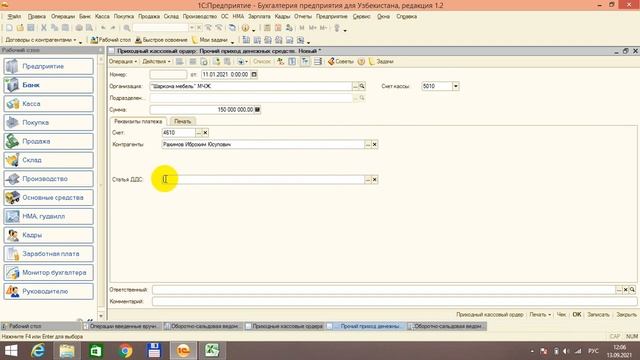
Task: Open the calculator for the Сумма field
Action: pyautogui.click(x=257, y=109)
